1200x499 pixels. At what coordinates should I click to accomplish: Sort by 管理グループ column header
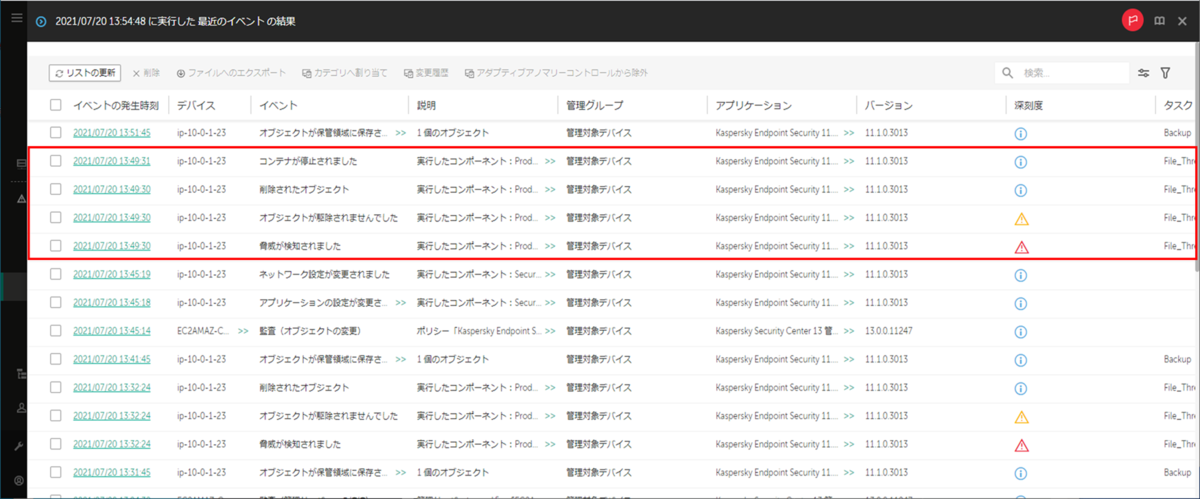pyautogui.click(x=597, y=105)
